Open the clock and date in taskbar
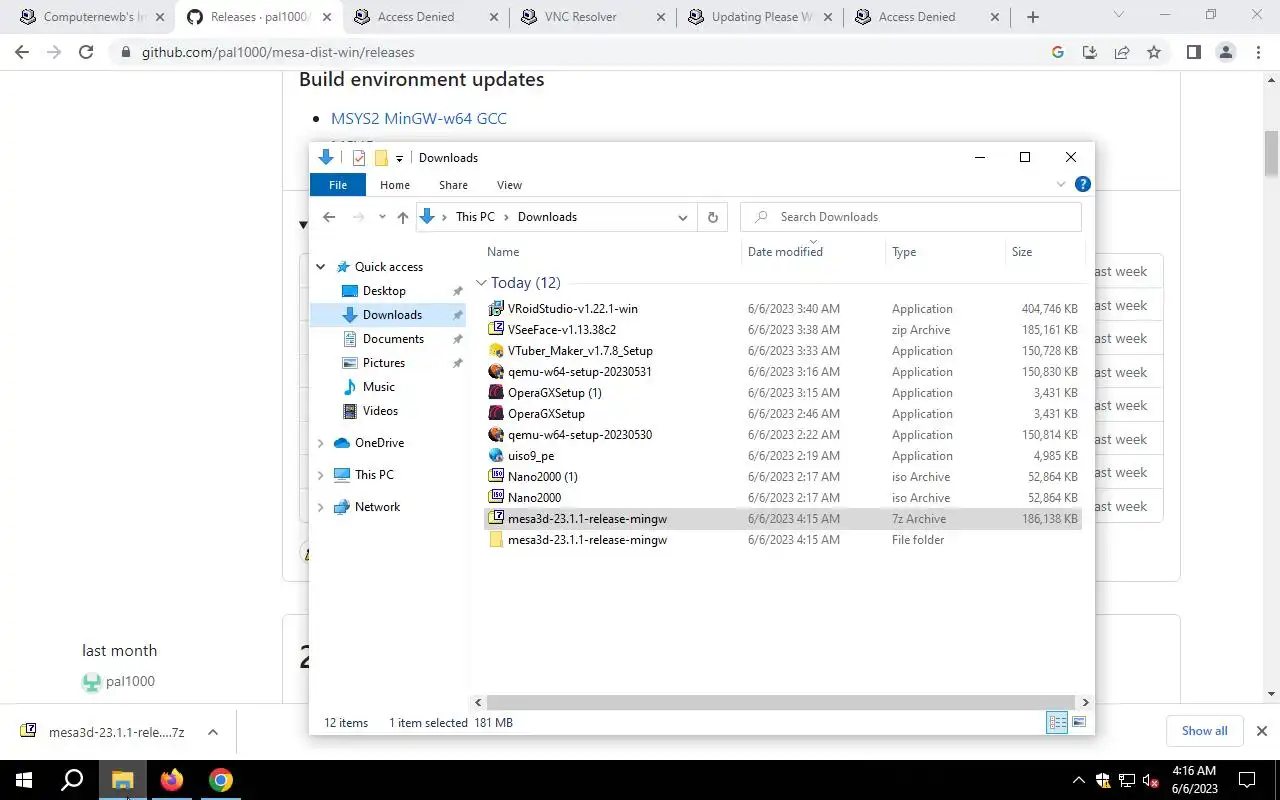This screenshot has width=1280, height=800. (1193, 780)
